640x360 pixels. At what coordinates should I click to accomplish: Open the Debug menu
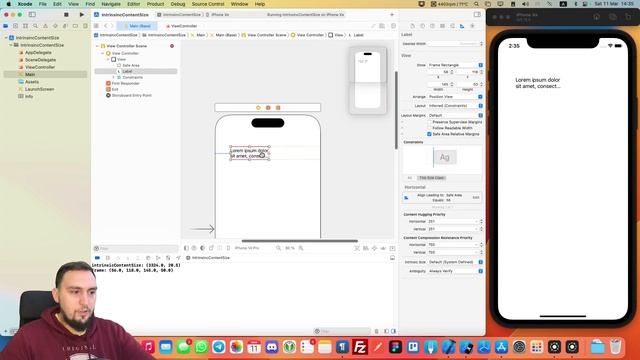coord(178,4)
